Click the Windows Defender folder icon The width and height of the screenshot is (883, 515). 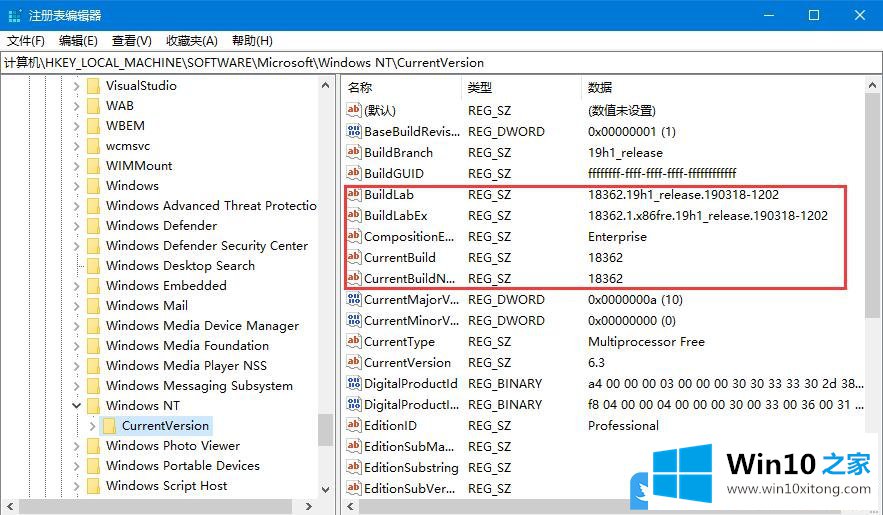[93, 226]
